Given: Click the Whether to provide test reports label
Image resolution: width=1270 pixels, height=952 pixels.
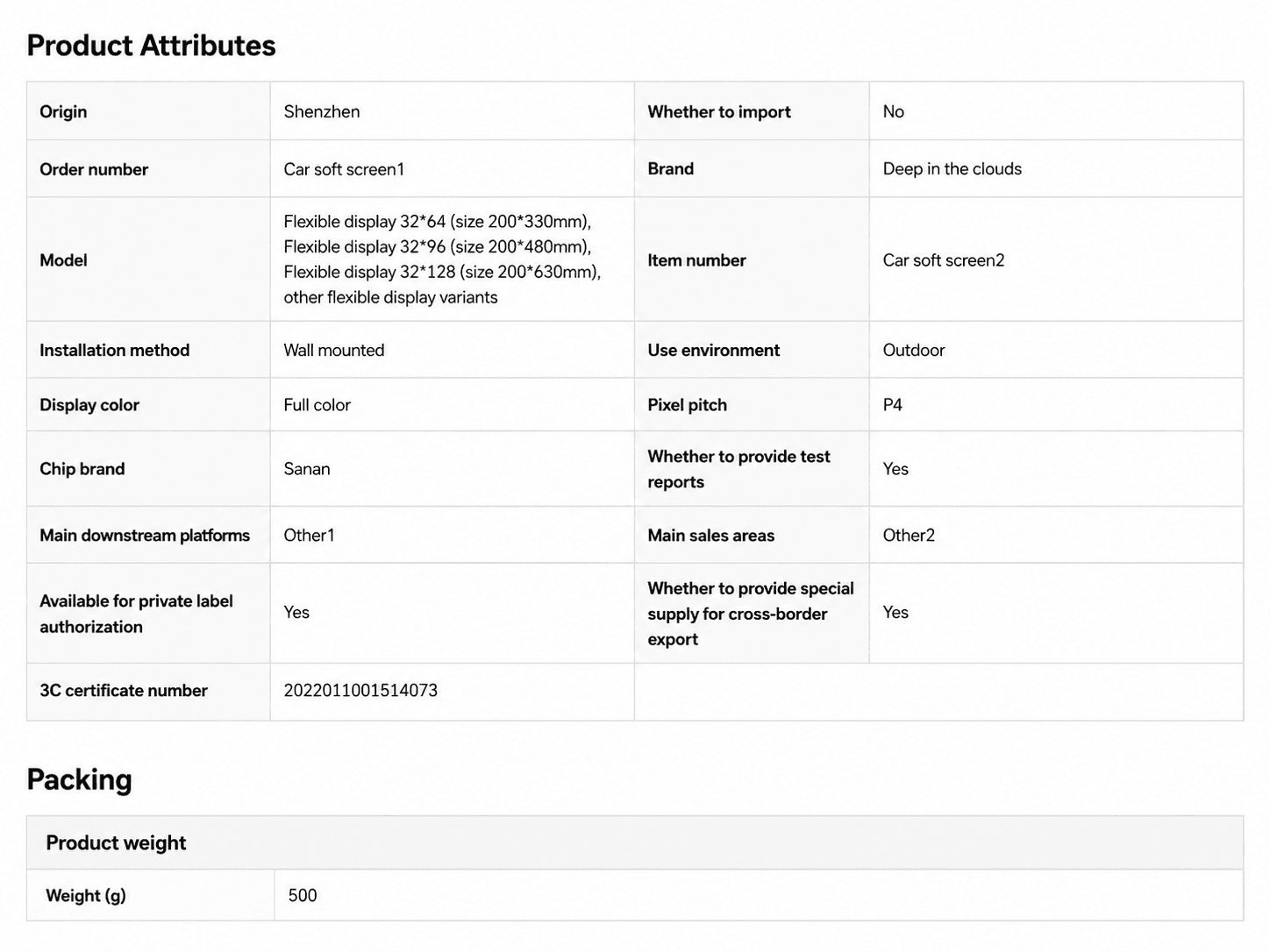Looking at the screenshot, I should [738, 469].
